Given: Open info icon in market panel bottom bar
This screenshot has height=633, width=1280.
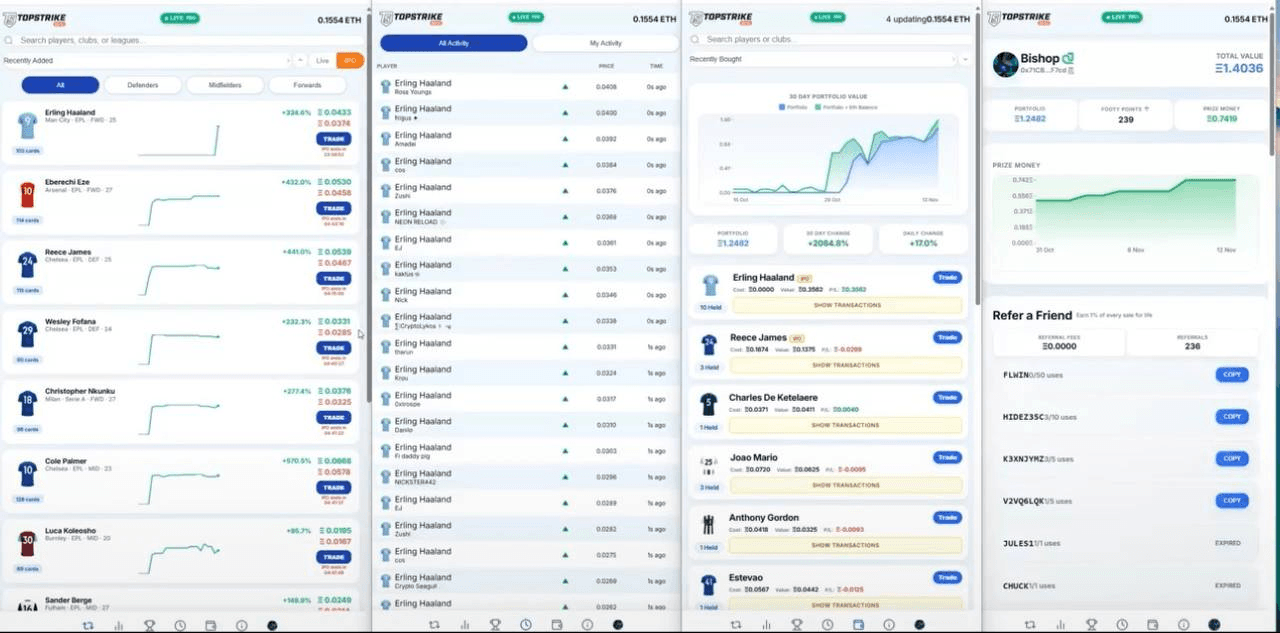Looking at the screenshot, I should point(241,625).
